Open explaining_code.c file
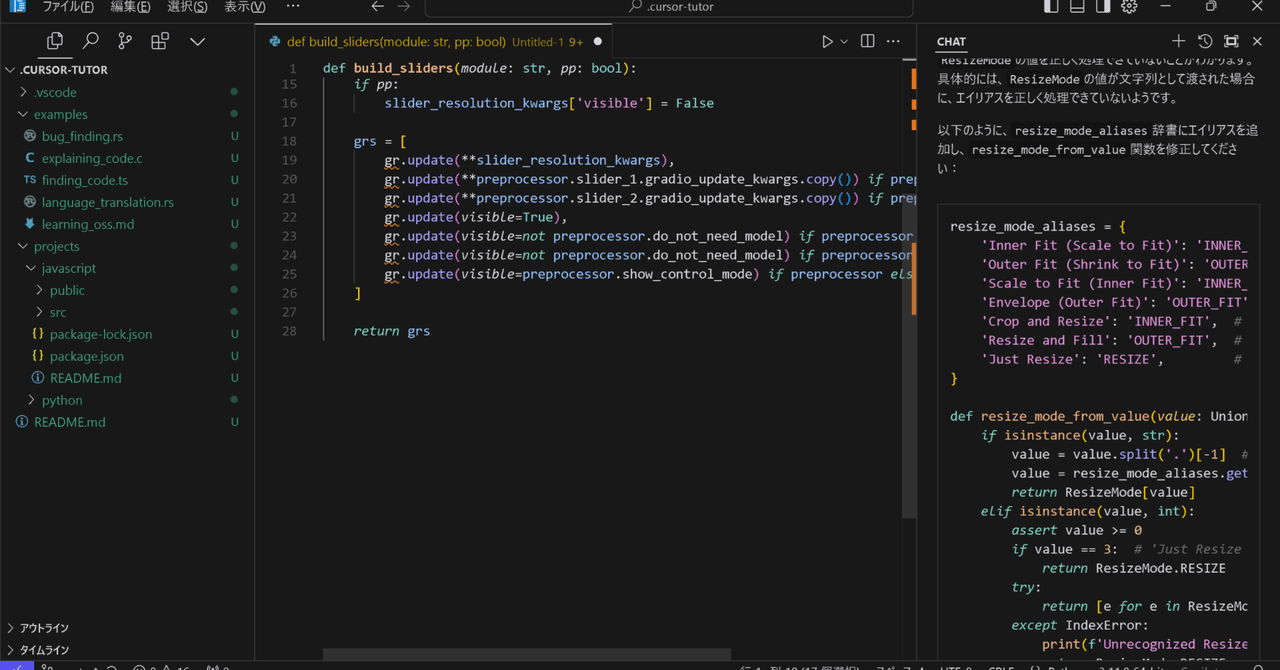 92,158
